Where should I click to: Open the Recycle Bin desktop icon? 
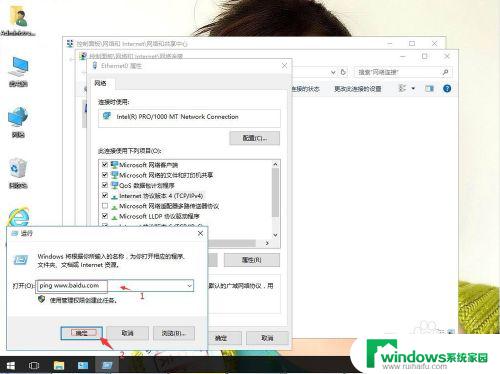pyautogui.click(x=18, y=173)
